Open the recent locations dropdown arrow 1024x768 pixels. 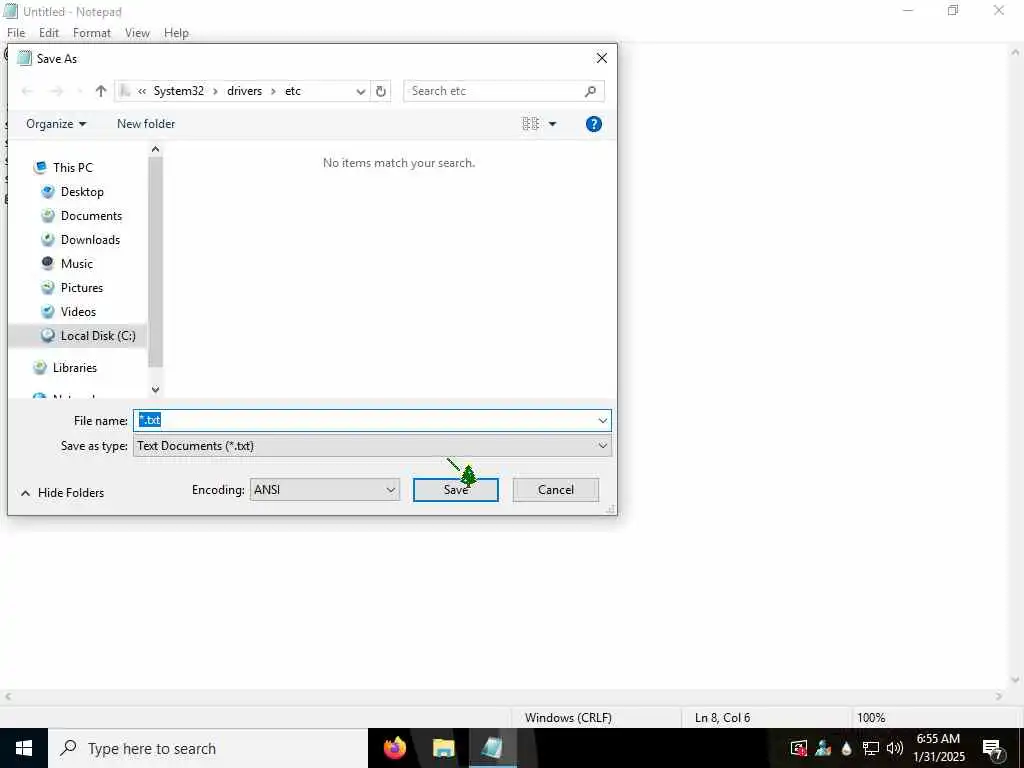pyautogui.click(x=80, y=91)
